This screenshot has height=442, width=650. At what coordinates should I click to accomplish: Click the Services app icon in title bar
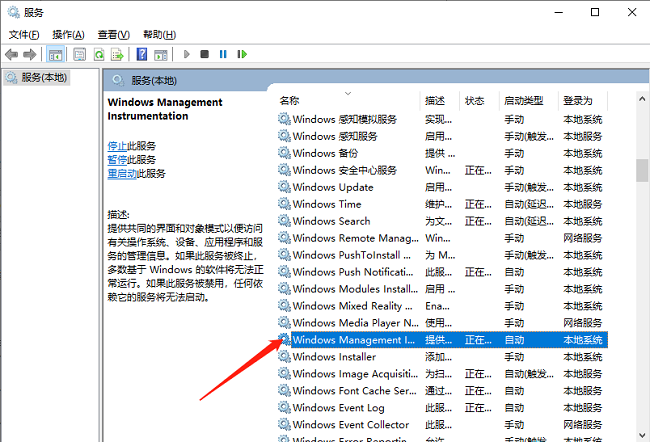point(13,12)
